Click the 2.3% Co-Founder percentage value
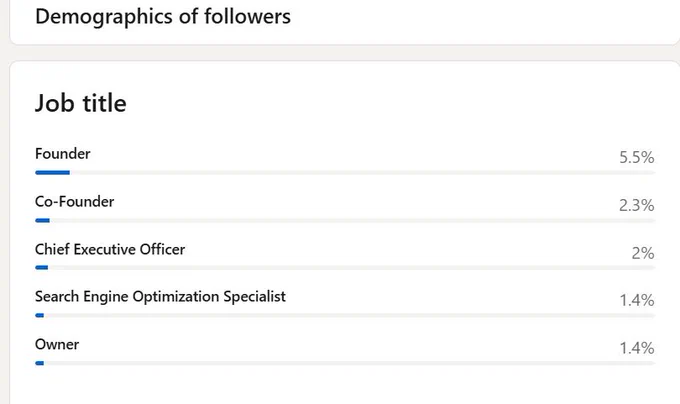The height and width of the screenshot is (404, 680). [637, 205]
